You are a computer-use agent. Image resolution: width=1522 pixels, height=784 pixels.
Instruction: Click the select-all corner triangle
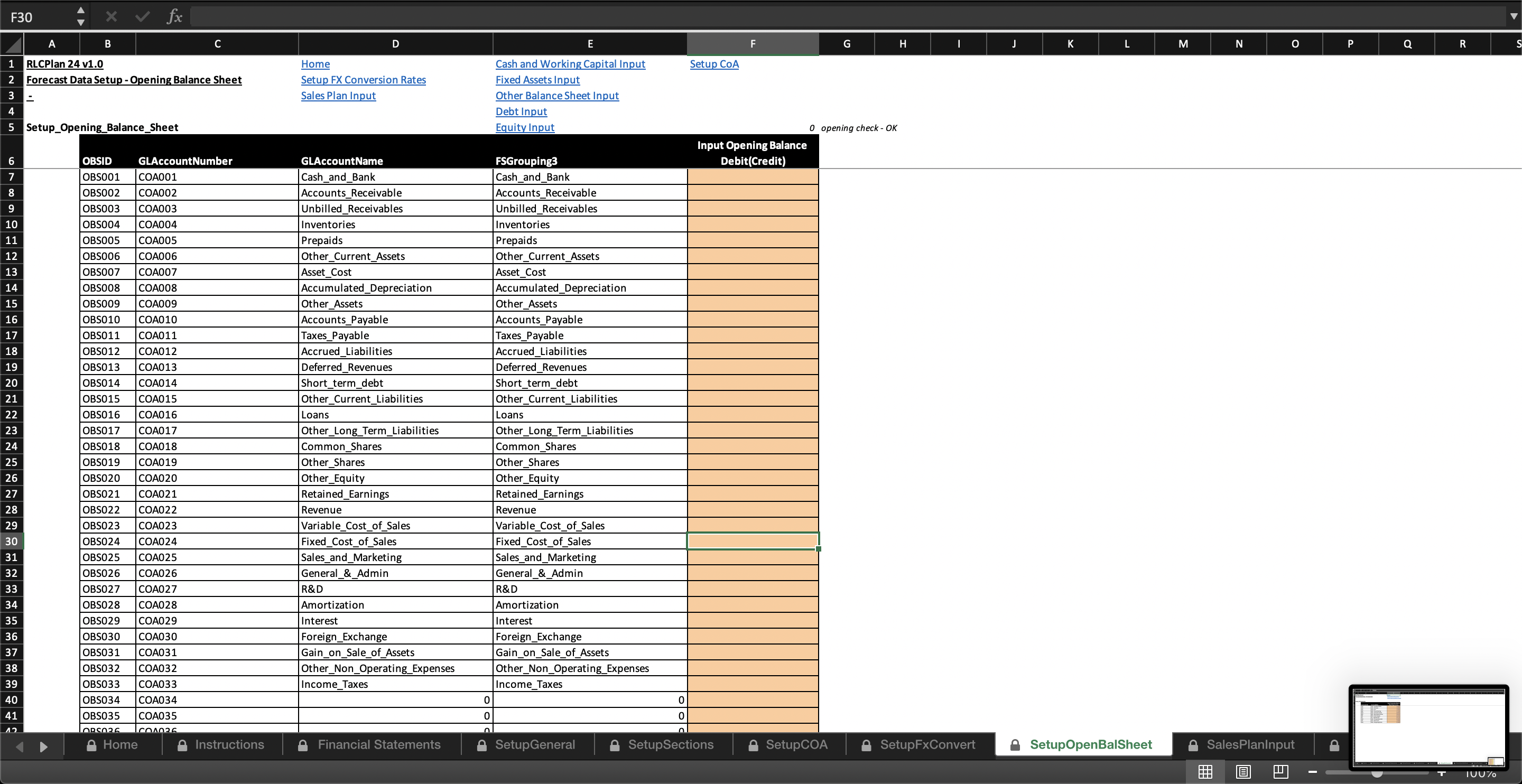[x=12, y=44]
